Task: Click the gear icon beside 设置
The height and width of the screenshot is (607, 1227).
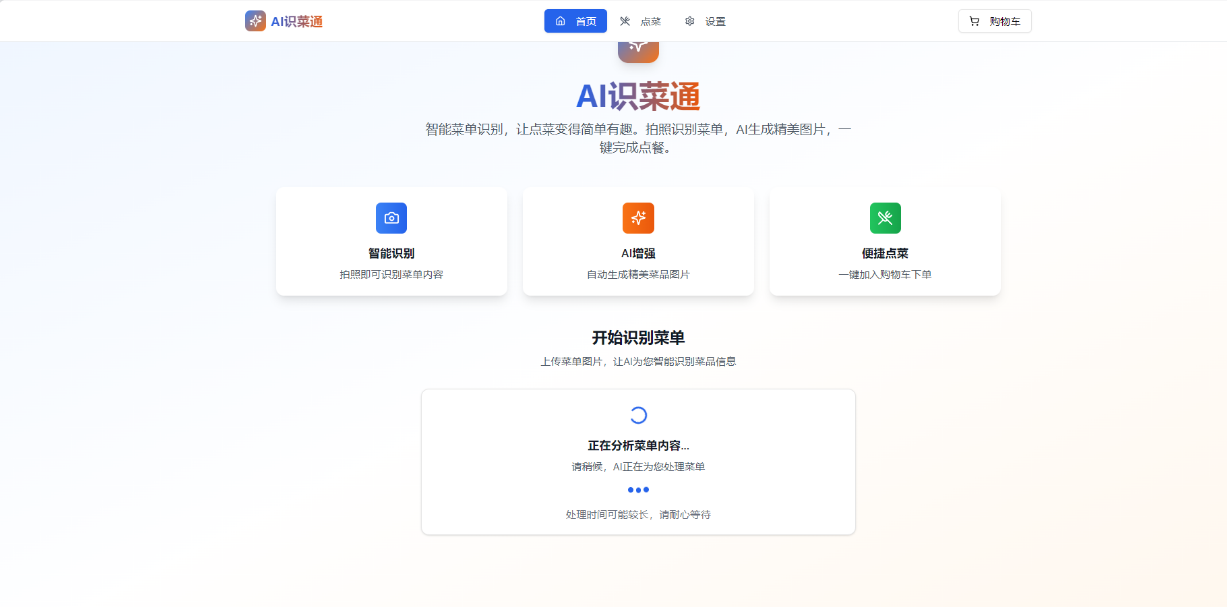Action: pos(689,21)
